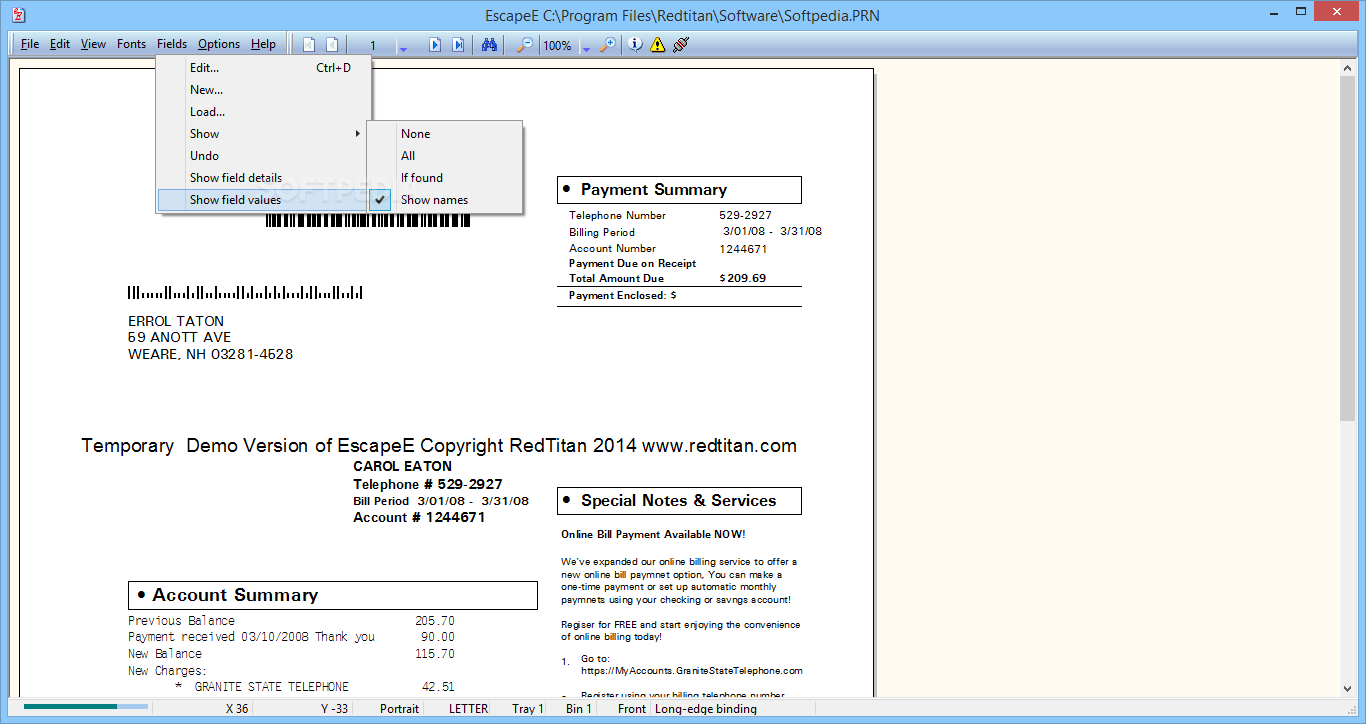This screenshot has width=1366, height=724.
Task: Click the MyAccounts.GraniteStateTelephone.com URL
Action: (692, 671)
